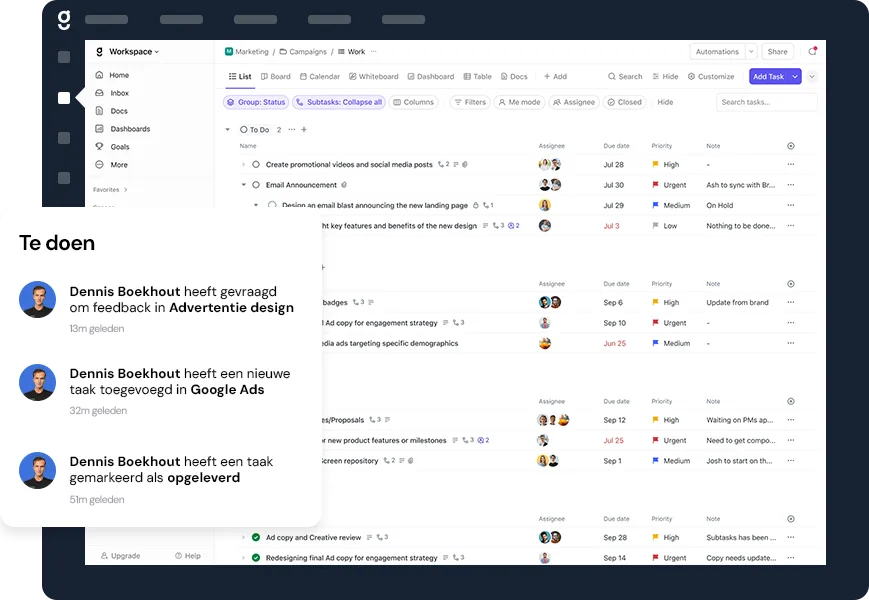This screenshot has height=600, width=869.
Task: Toggle status of 'Redesigning final Ad copy' task
Action: click(256, 558)
